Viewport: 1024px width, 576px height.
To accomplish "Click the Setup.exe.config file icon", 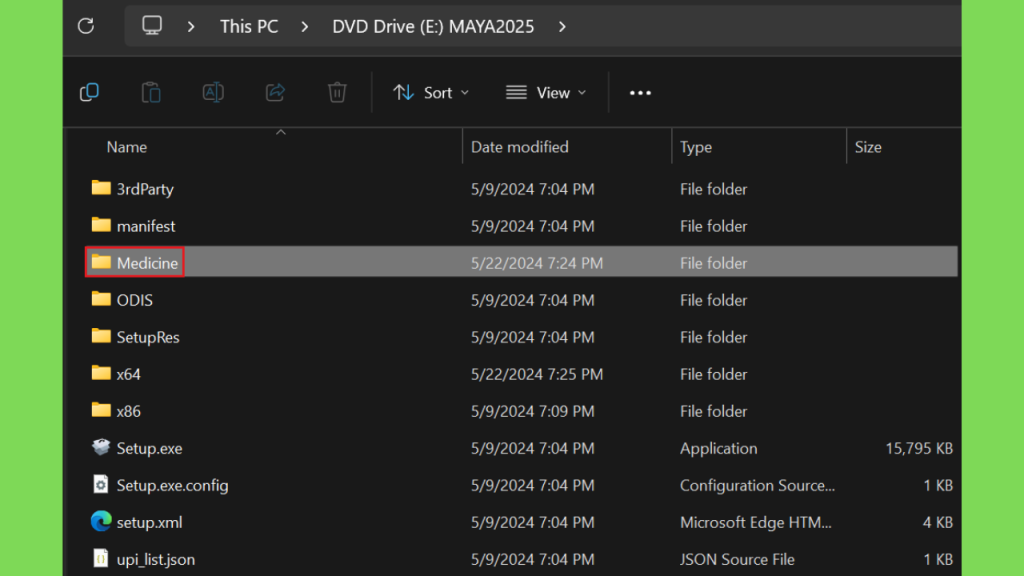I will [101, 485].
